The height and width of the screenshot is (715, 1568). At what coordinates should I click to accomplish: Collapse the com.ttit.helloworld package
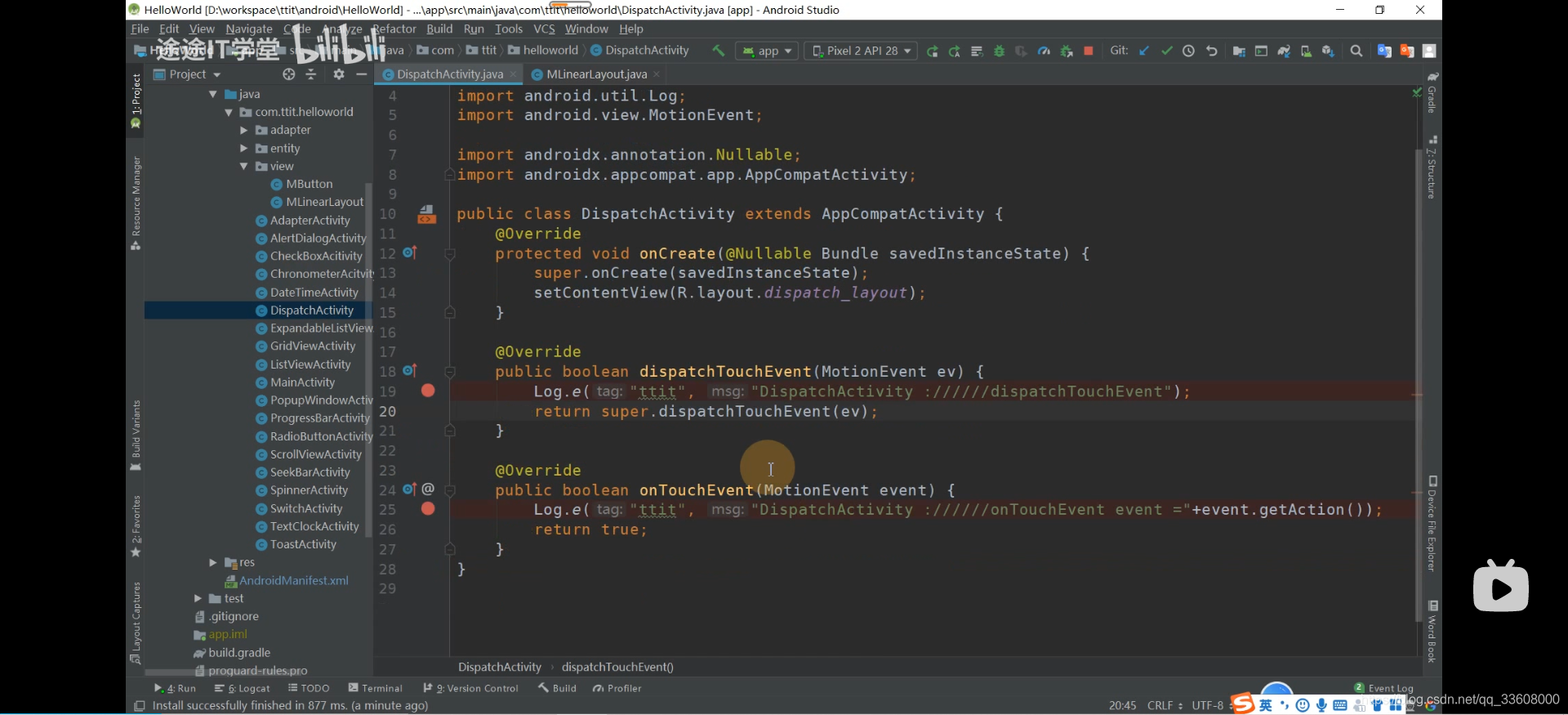(x=229, y=112)
